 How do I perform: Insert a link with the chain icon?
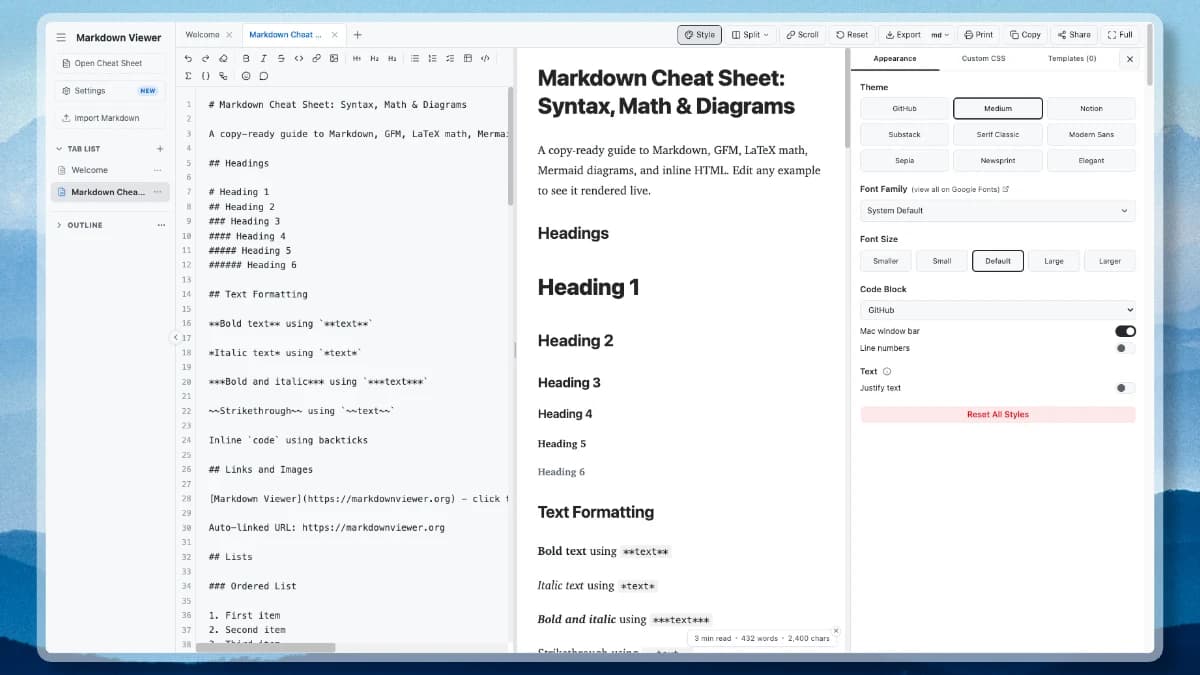316,58
